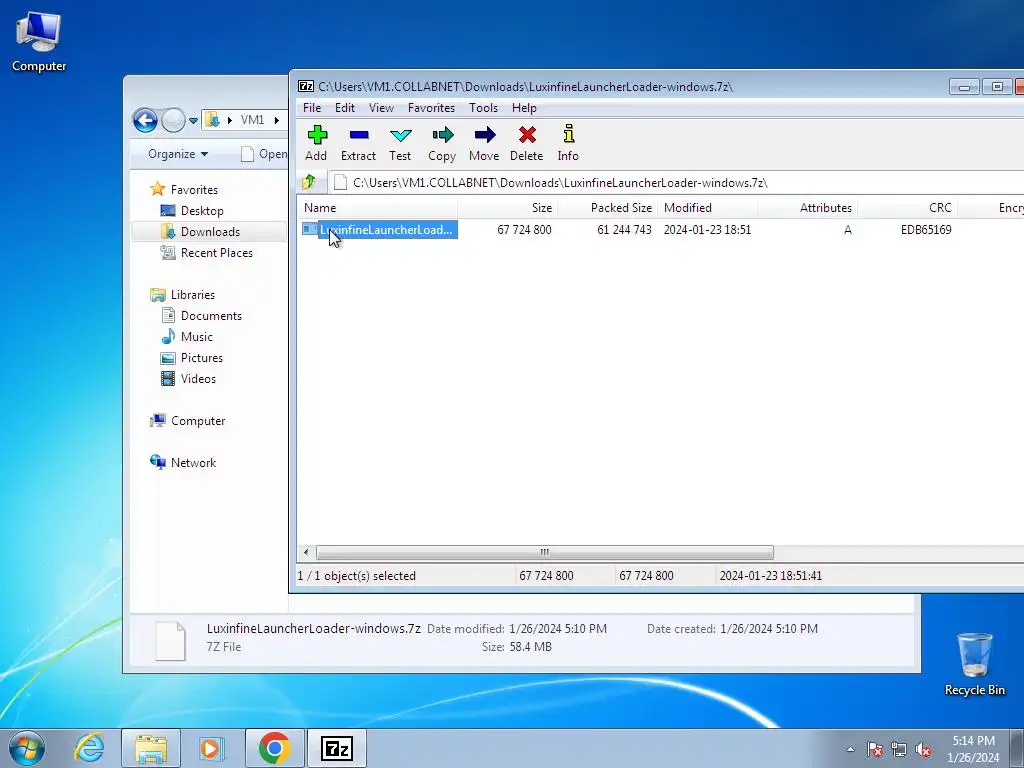Image resolution: width=1024 pixels, height=768 pixels.
Task: Sort by the Name column header
Action: tap(378, 208)
